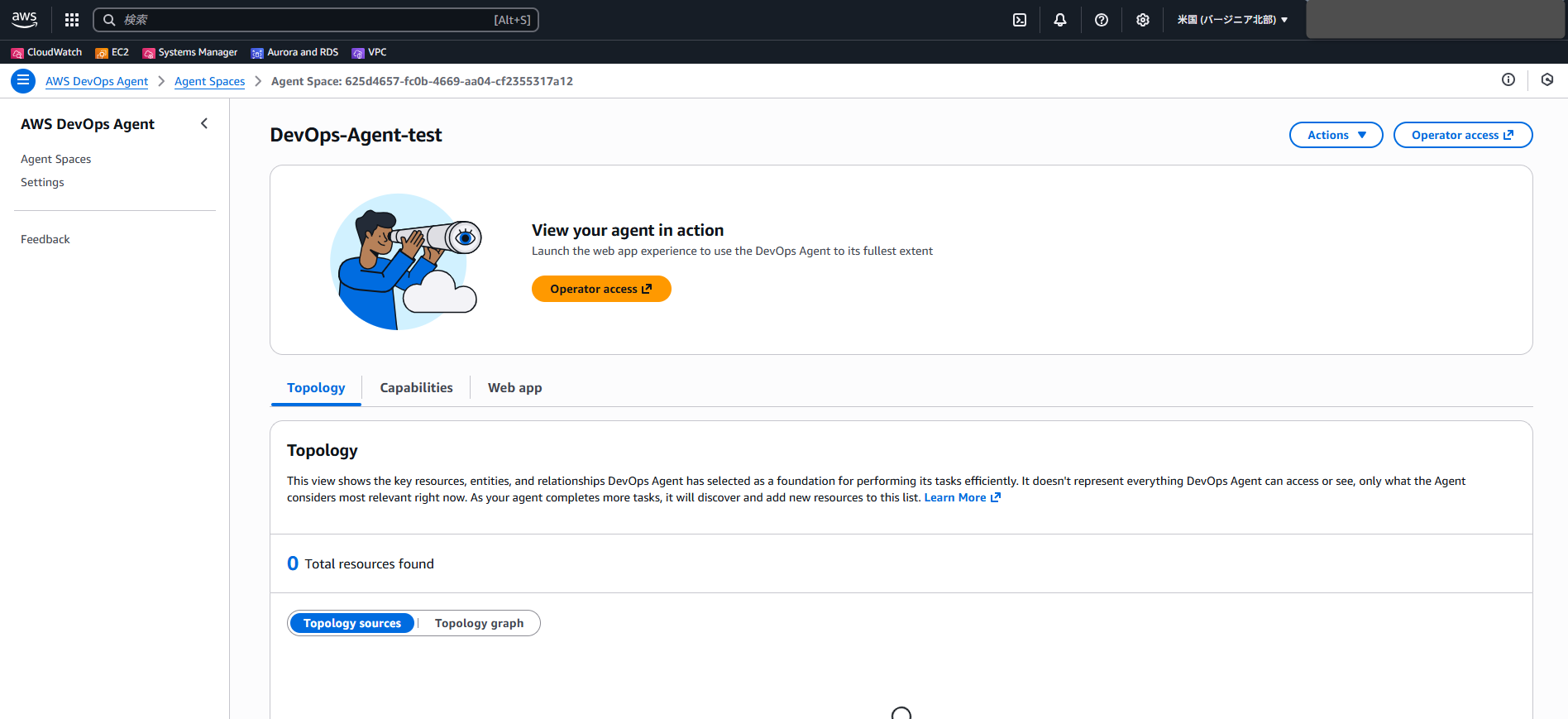Open Systems Manager favorite shortcut

coord(190,52)
